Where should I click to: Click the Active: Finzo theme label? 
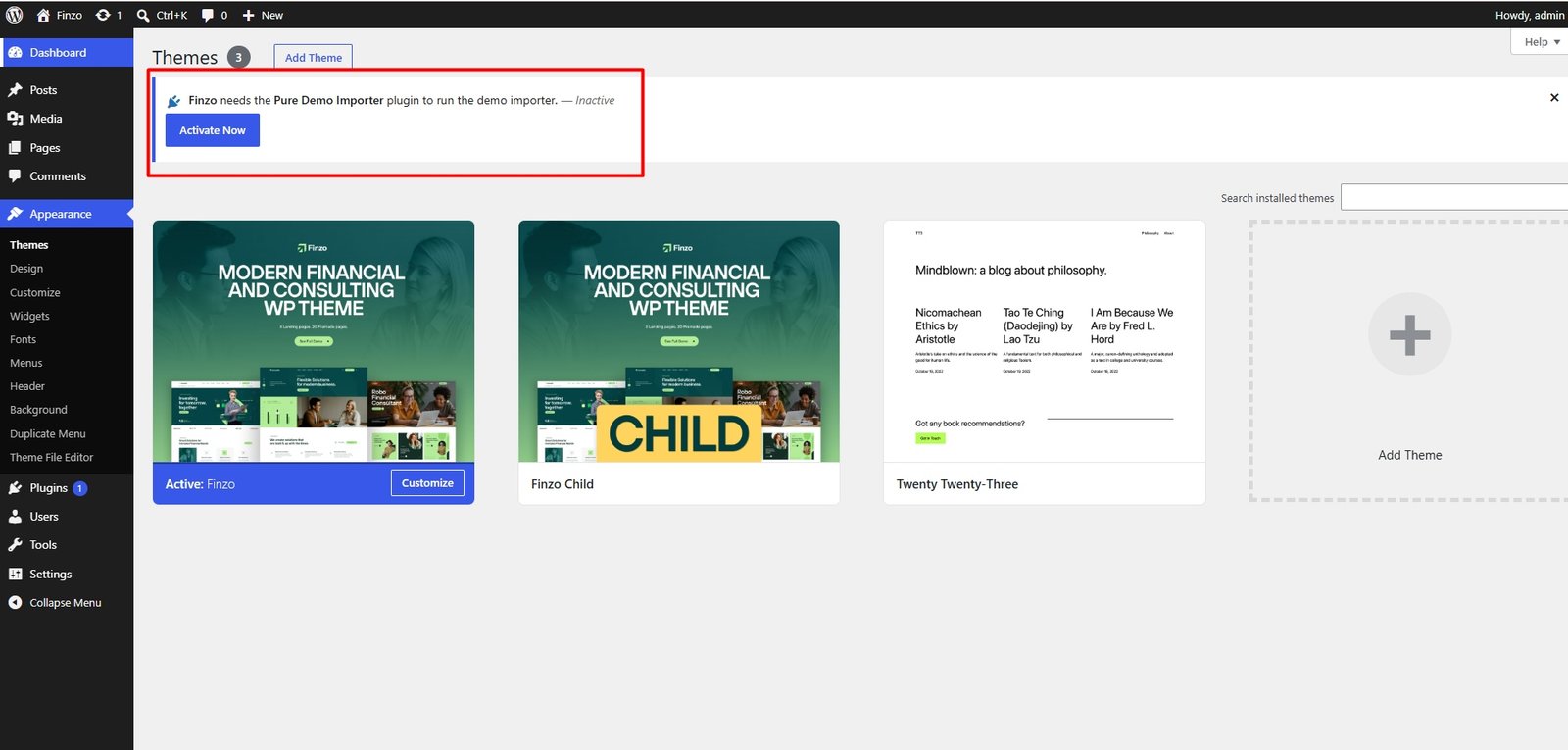point(200,484)
